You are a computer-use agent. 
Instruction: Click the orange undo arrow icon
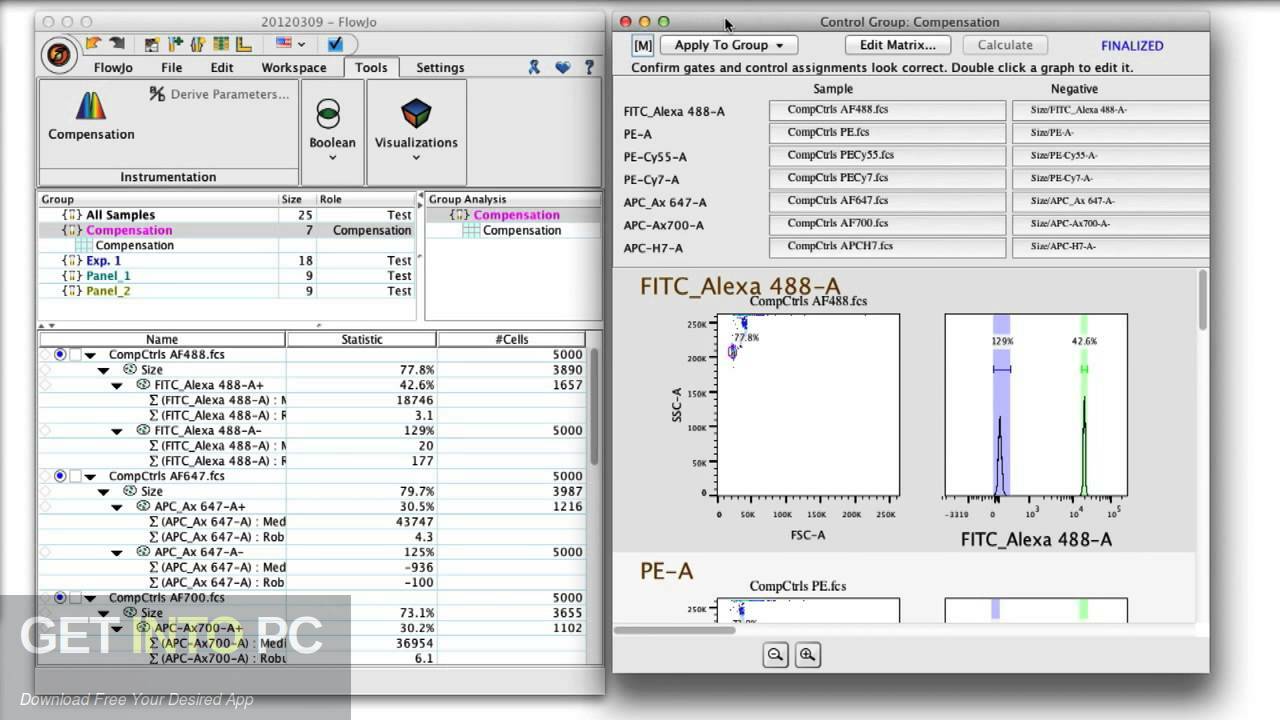pos(93,44)
